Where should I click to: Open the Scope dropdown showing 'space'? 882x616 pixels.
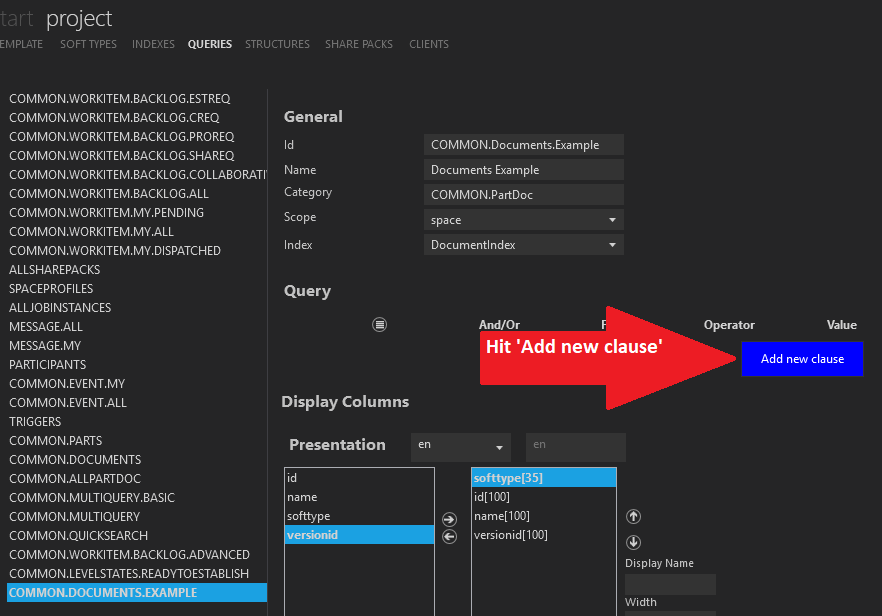pyautogui.click(x=523, y=217)
